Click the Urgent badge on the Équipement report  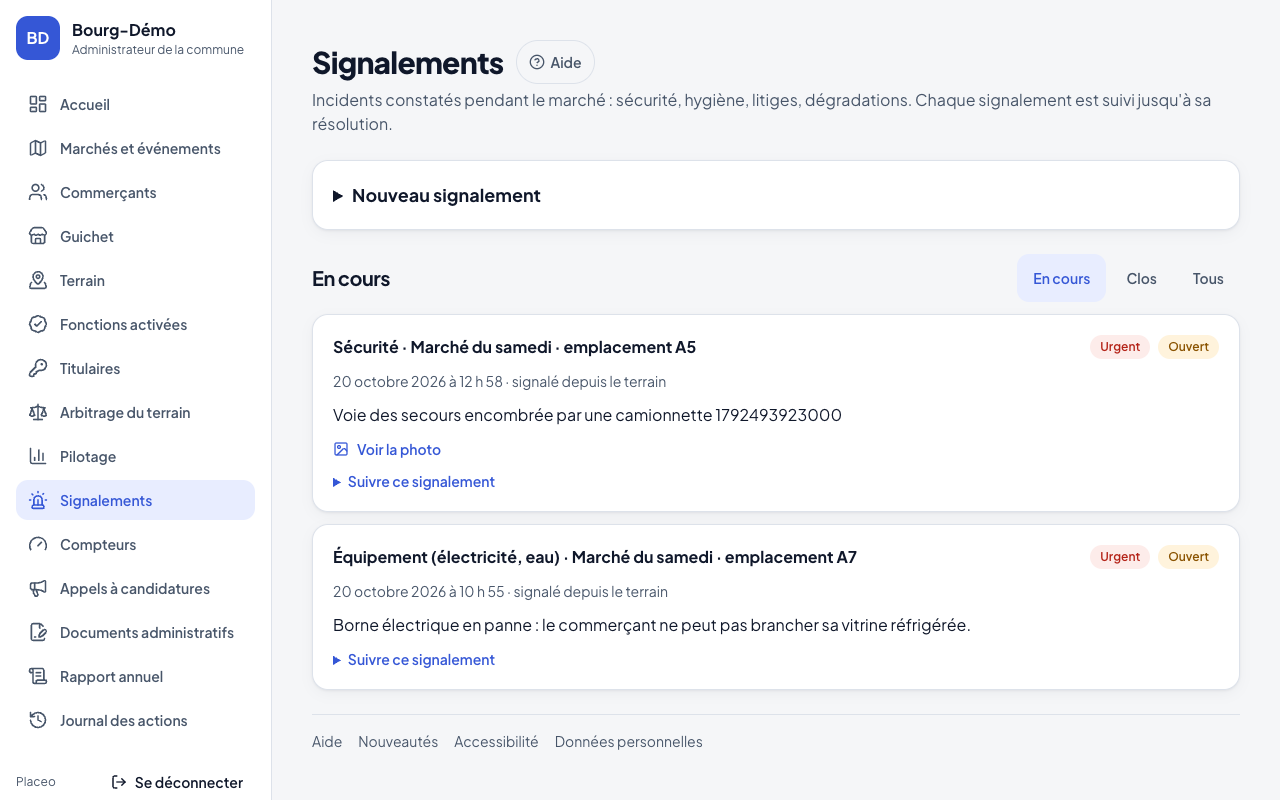pyautogui.click(x=1120, y=557)
